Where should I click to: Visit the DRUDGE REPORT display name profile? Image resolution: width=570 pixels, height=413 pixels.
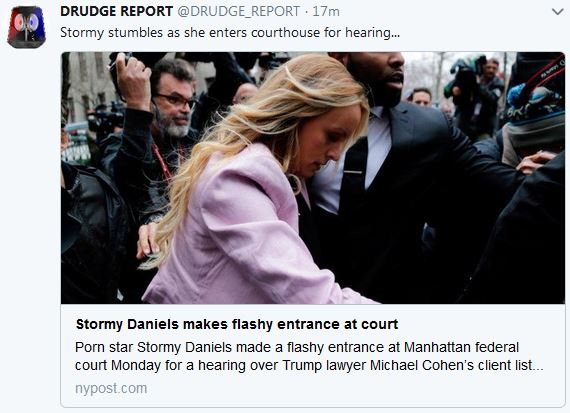tap(116, 11)
